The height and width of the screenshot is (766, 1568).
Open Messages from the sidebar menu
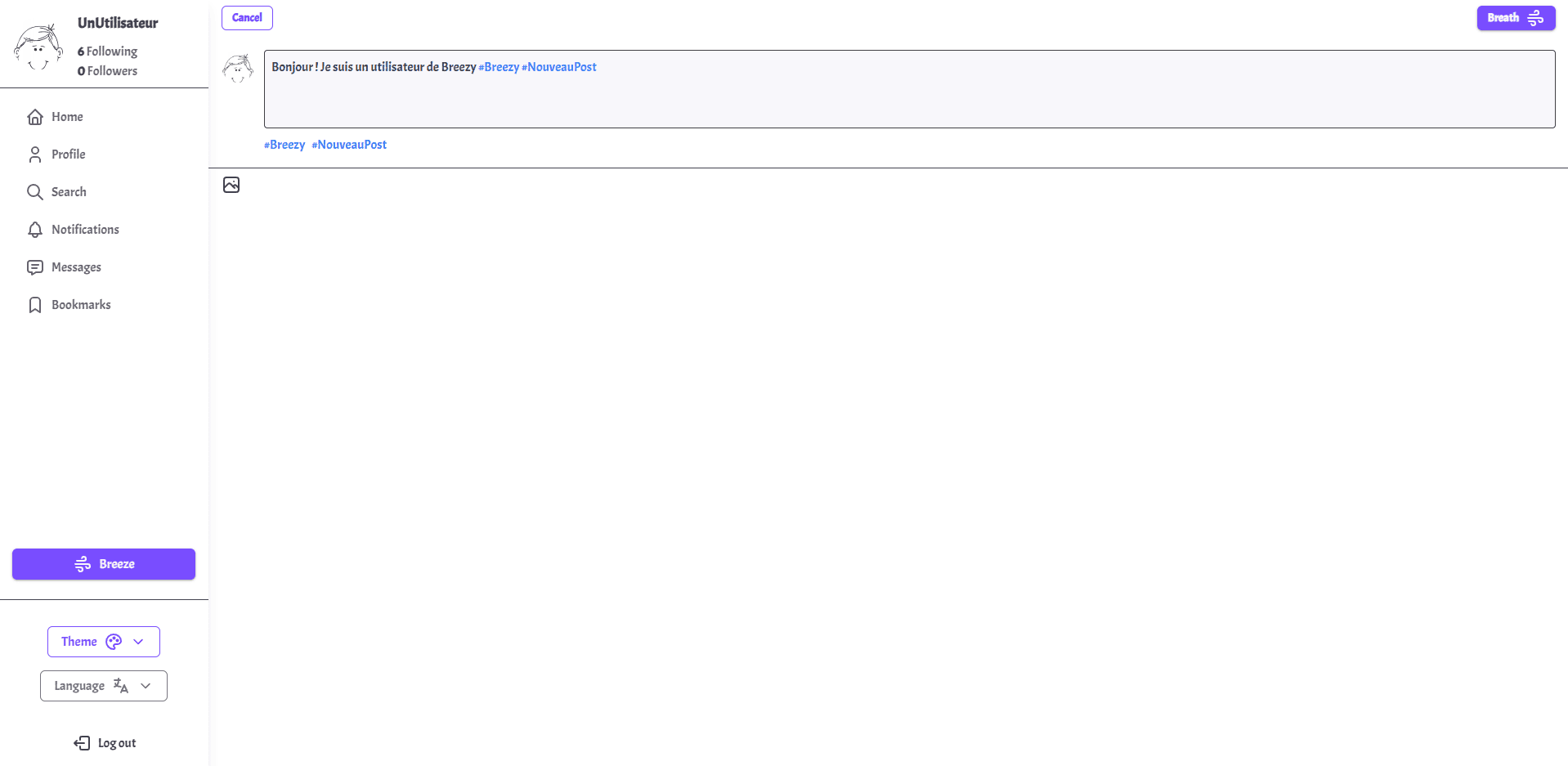coord(76,267)
